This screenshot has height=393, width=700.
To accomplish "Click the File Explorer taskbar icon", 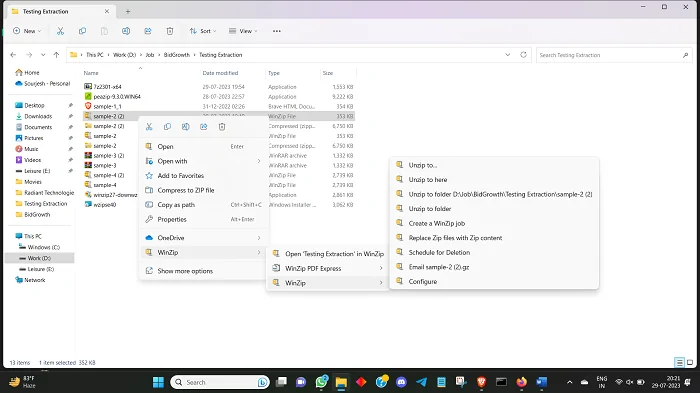I will (x=341, y=382).
